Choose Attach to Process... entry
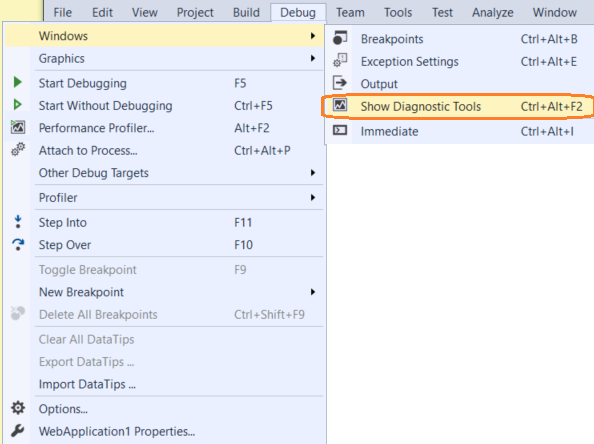Viewport: 594px width, 444px height. (x=164, y=150)
